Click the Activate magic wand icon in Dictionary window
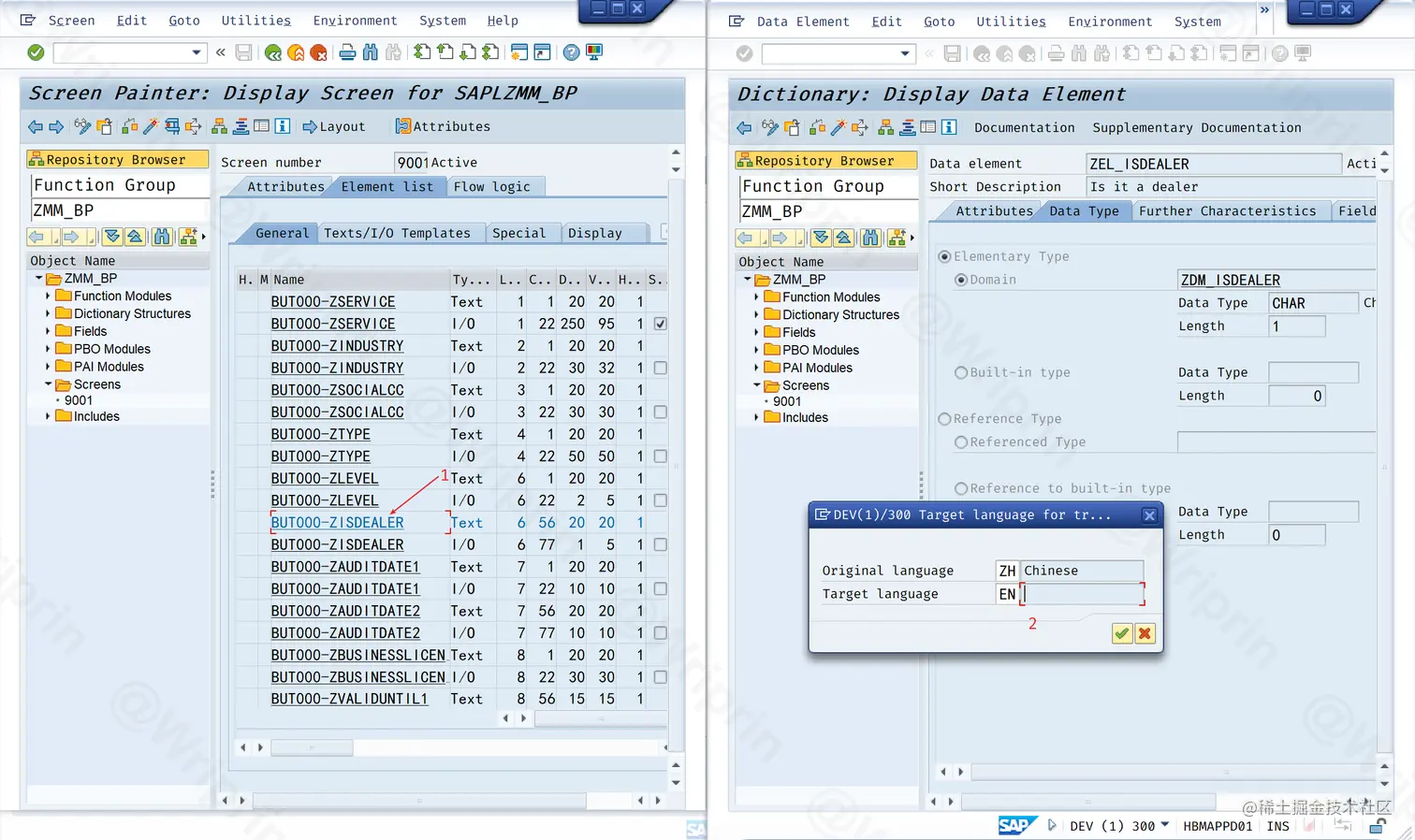1415x840 pixels. pos(839,127)
